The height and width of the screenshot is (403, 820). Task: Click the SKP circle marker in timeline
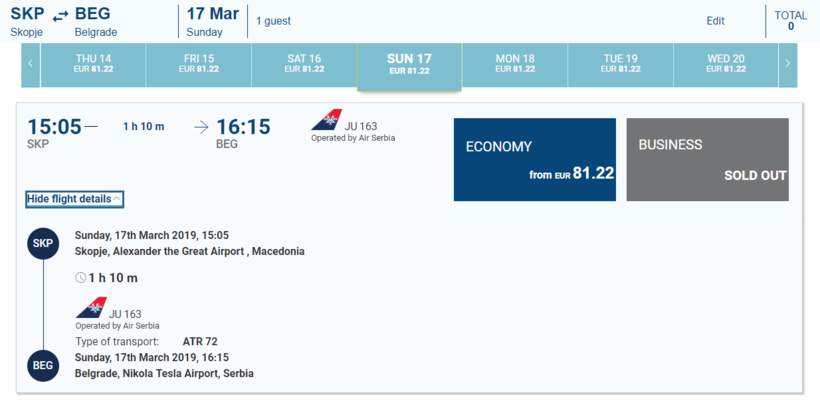43,243
